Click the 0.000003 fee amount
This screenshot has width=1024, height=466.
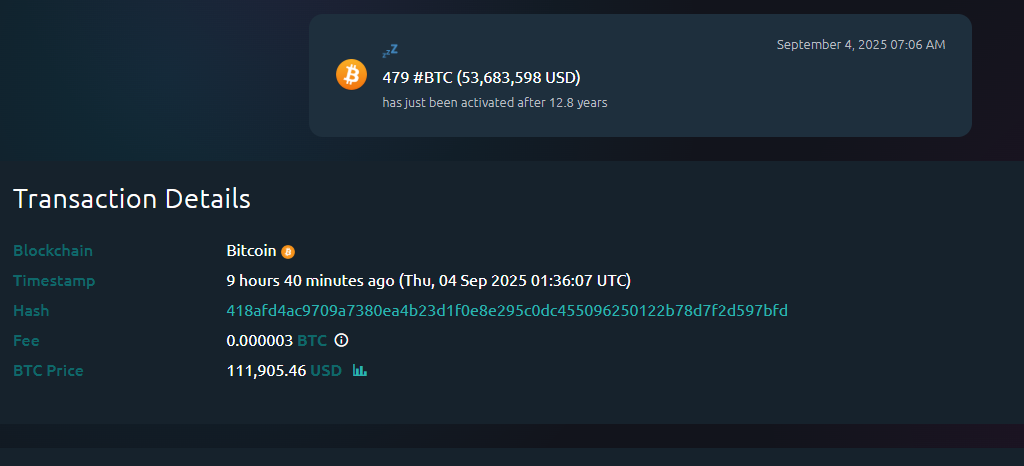[x=259, y=341]
